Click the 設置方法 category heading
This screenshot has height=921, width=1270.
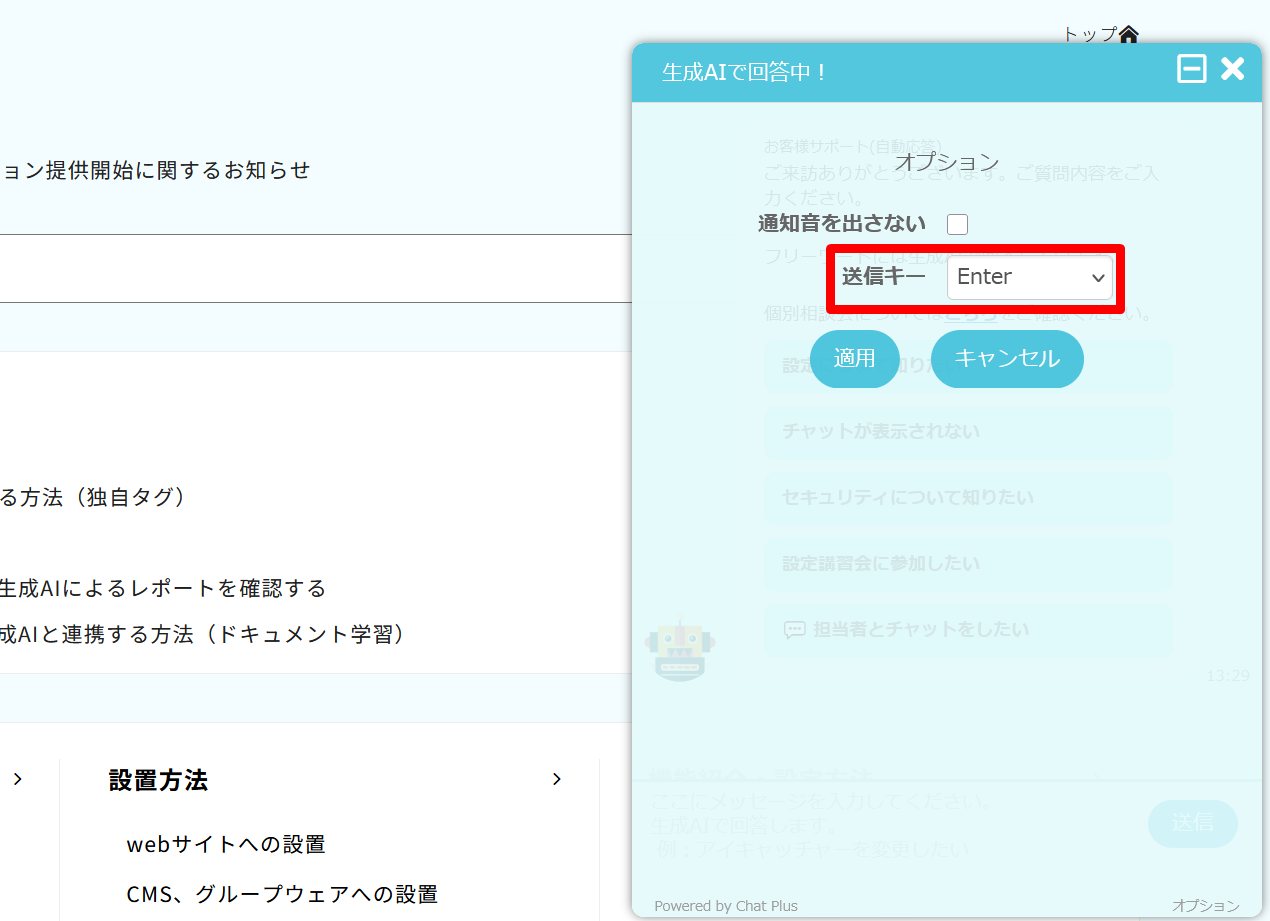(158, 780)
